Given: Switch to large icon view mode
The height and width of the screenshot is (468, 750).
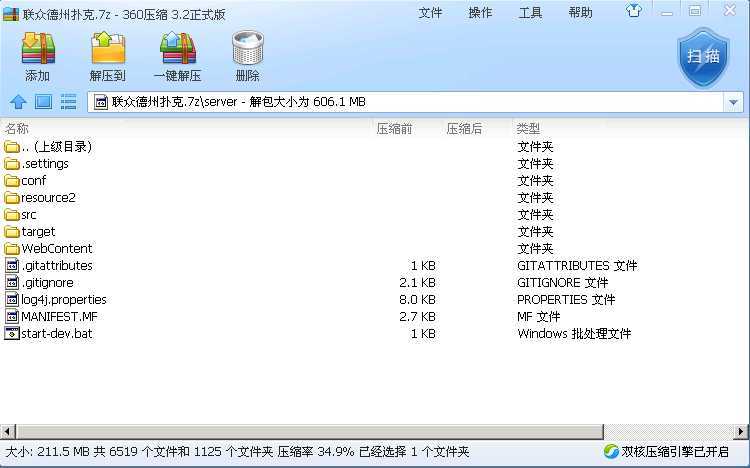Looking at the screenshot, I should [43, 102].
